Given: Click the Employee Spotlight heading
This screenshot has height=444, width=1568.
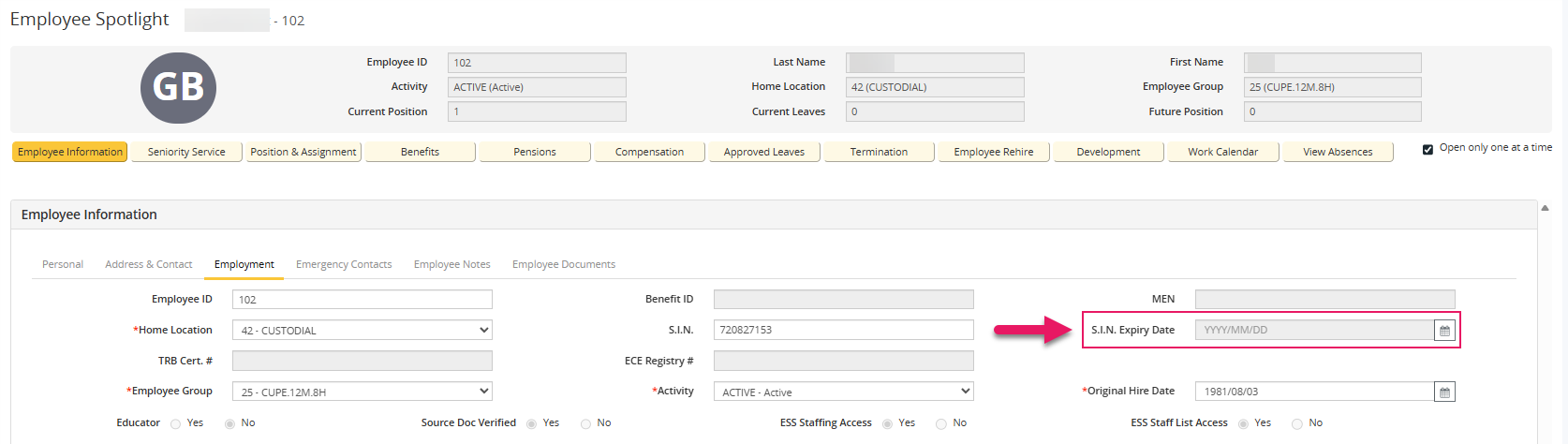Looking at the screenshot, I should (90, 20).
